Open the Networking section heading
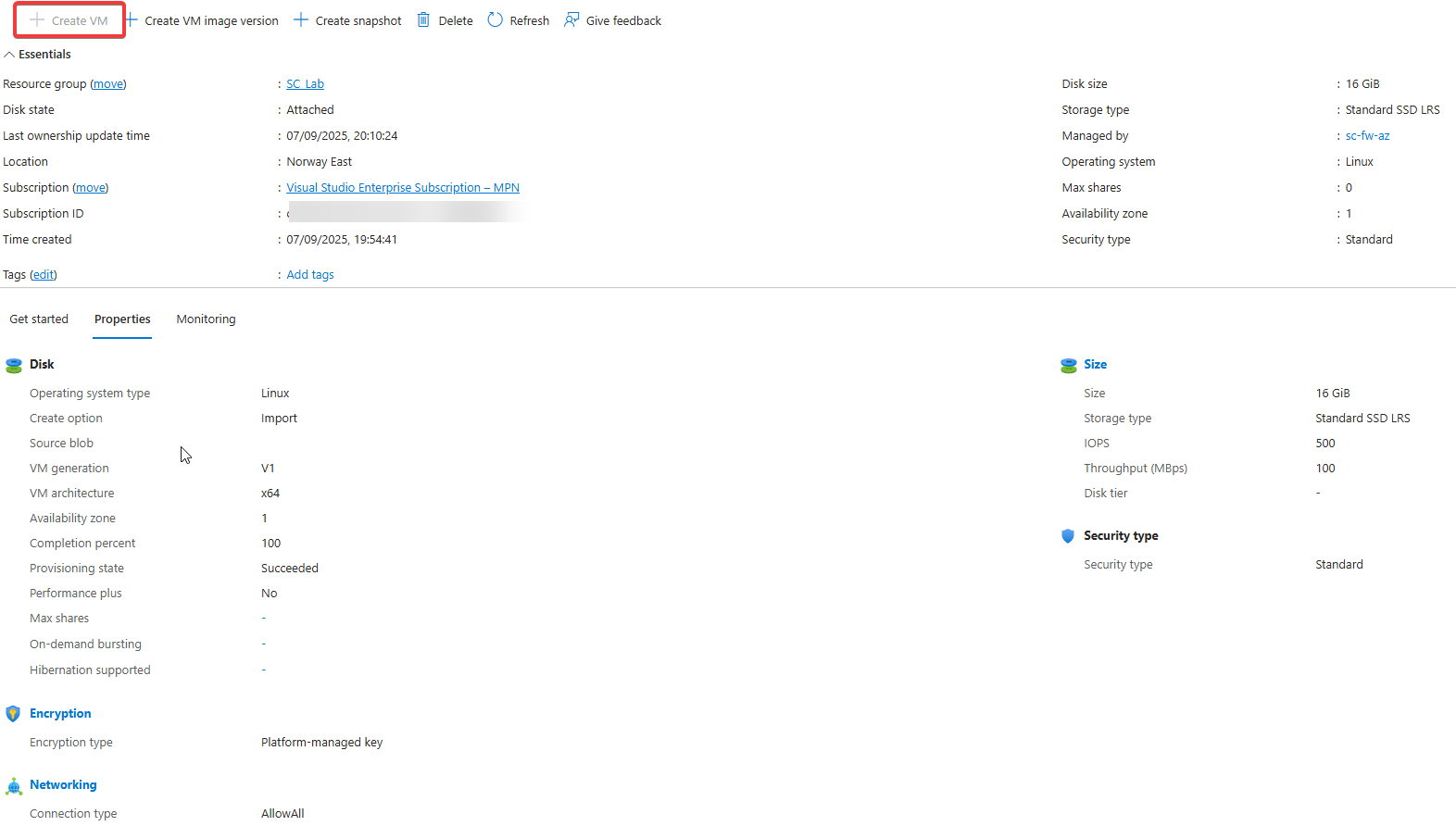This screenshot has height=826, width=1456. tap(63, 785)
